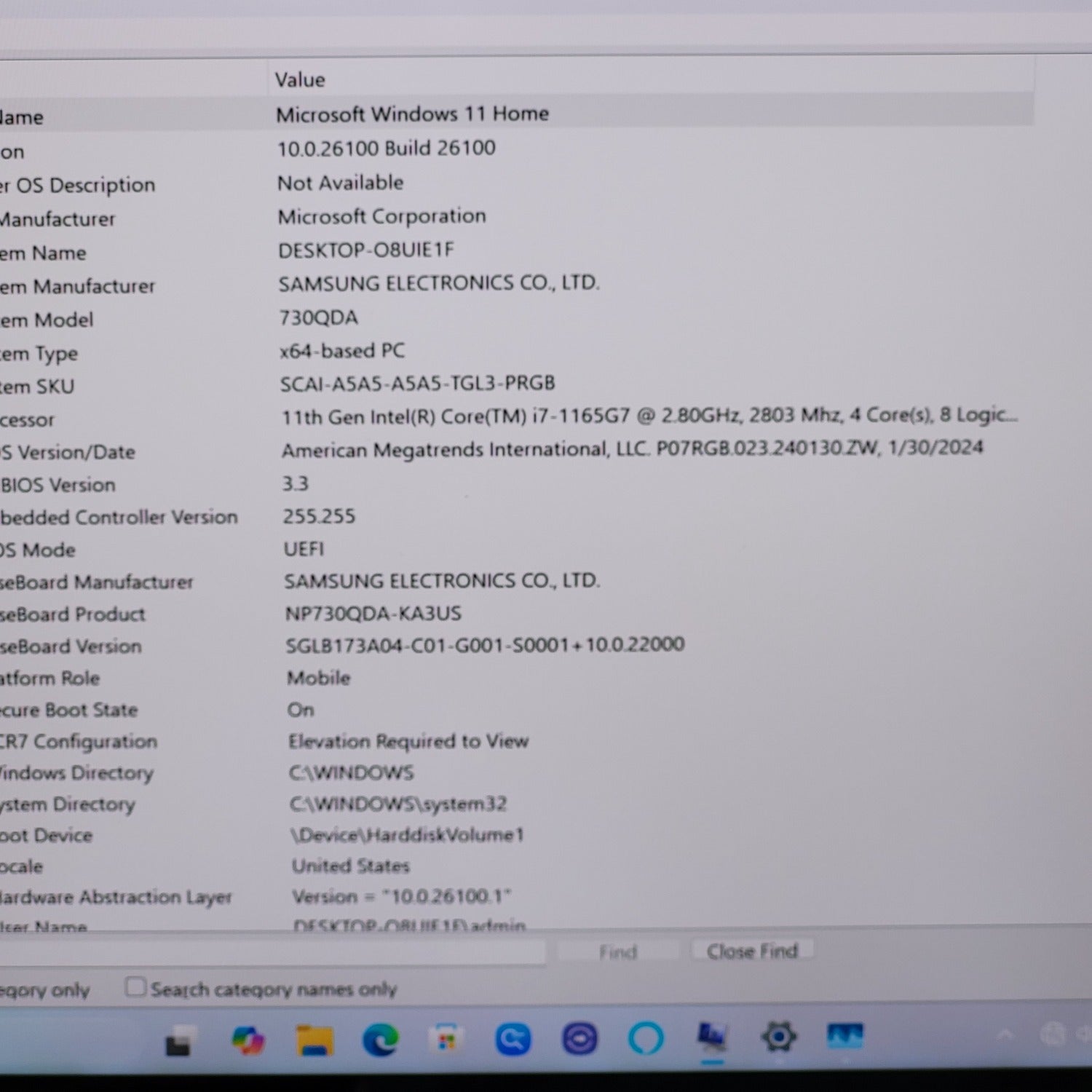Focus the Find what text field
The width and height of the screenshot is (1092, 1092).
[273, 953]
